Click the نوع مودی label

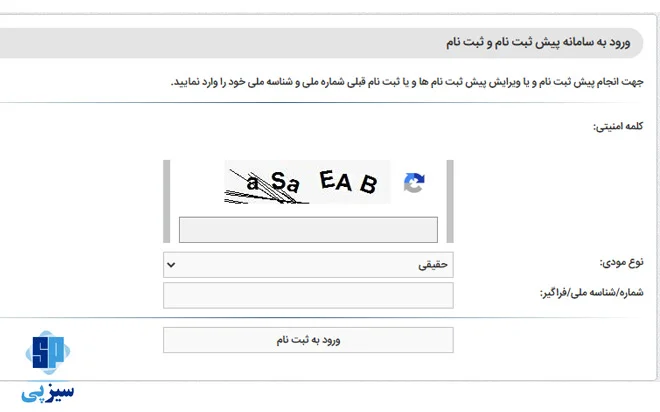pos(621,263)
